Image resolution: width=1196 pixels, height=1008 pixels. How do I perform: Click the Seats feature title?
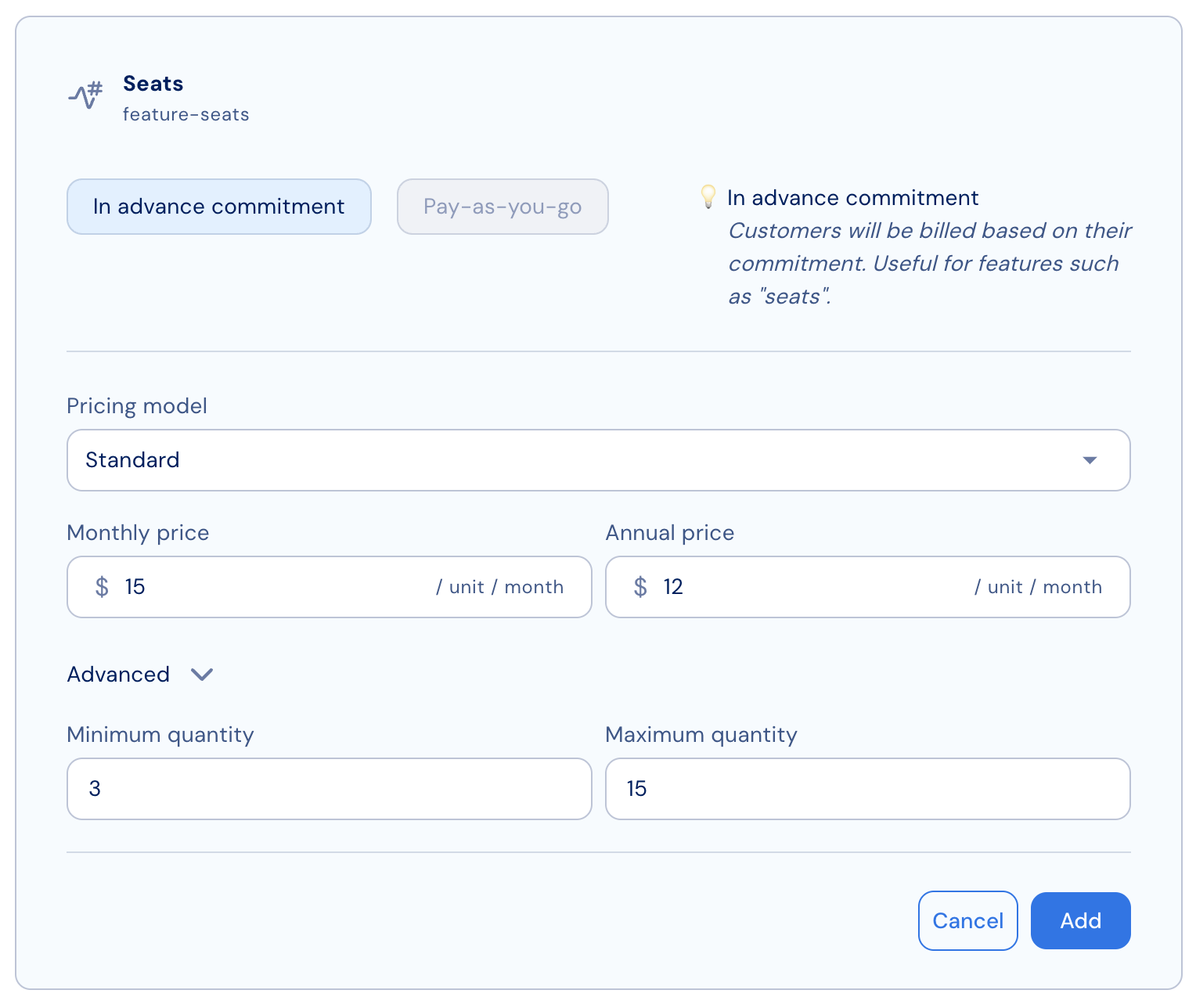pyautogui.click(x=153, y=84)
